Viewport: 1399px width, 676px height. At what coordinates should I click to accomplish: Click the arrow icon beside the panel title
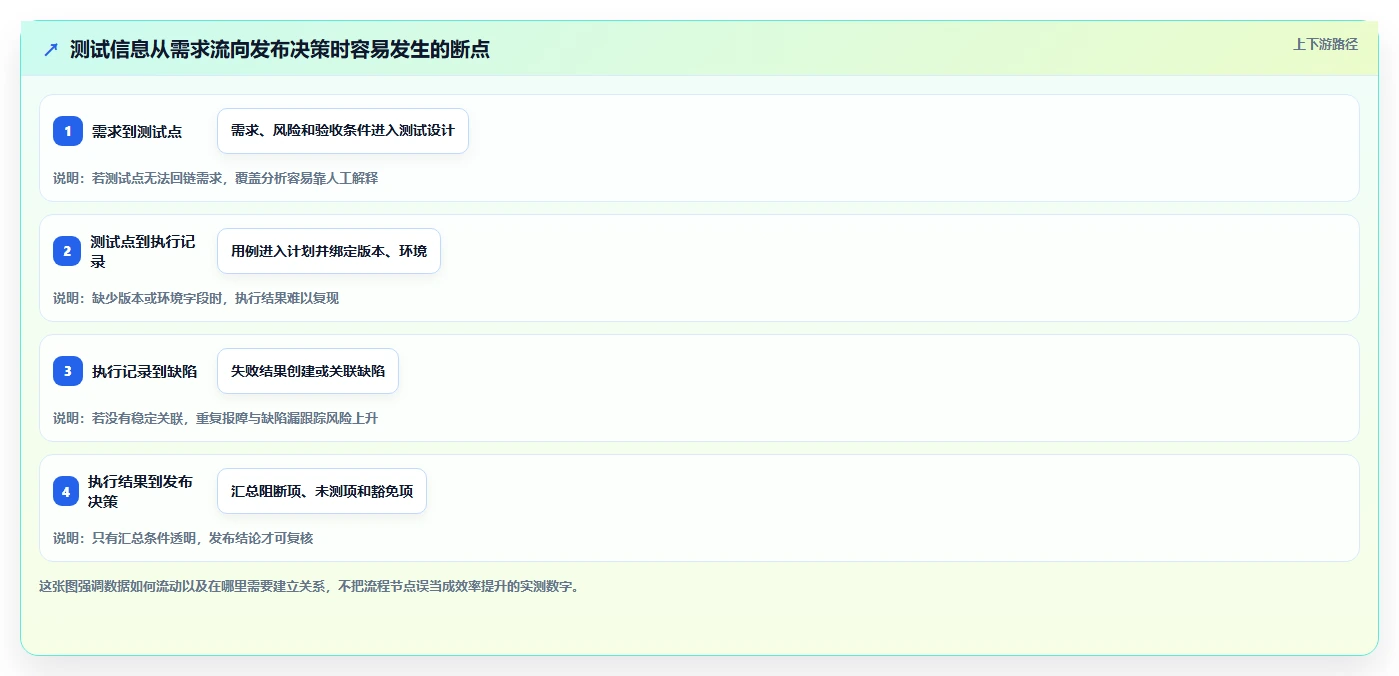click(x=51, y=49)
